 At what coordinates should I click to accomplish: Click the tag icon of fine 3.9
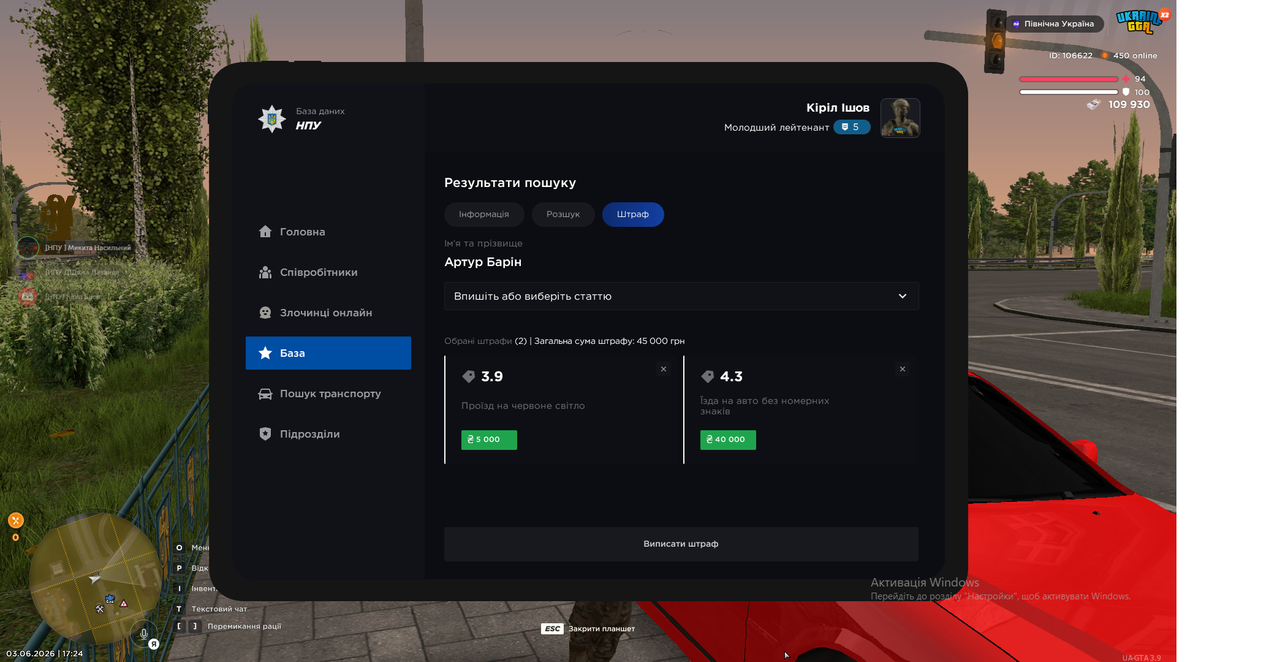point(468,377)
